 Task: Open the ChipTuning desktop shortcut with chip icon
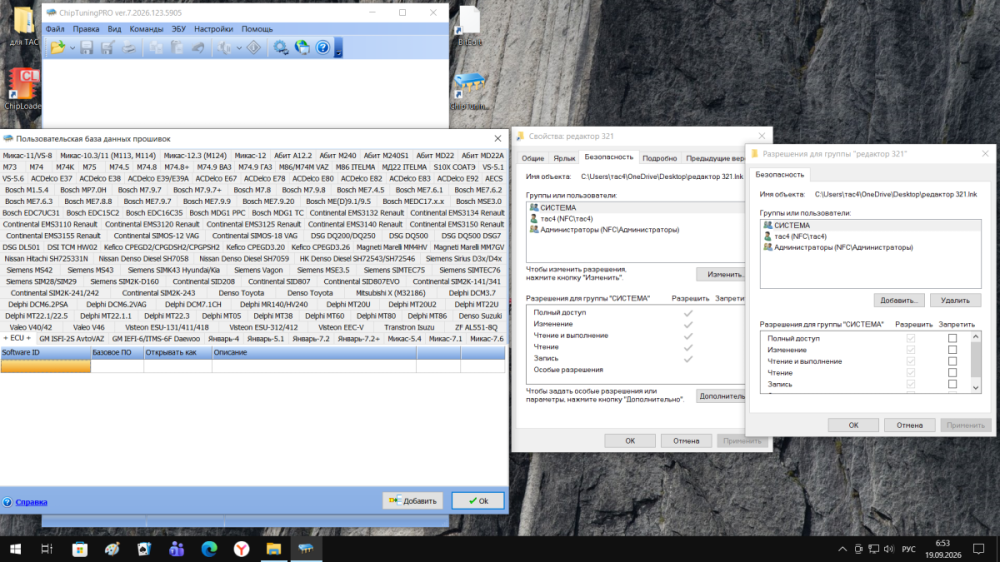click(470, 91)
